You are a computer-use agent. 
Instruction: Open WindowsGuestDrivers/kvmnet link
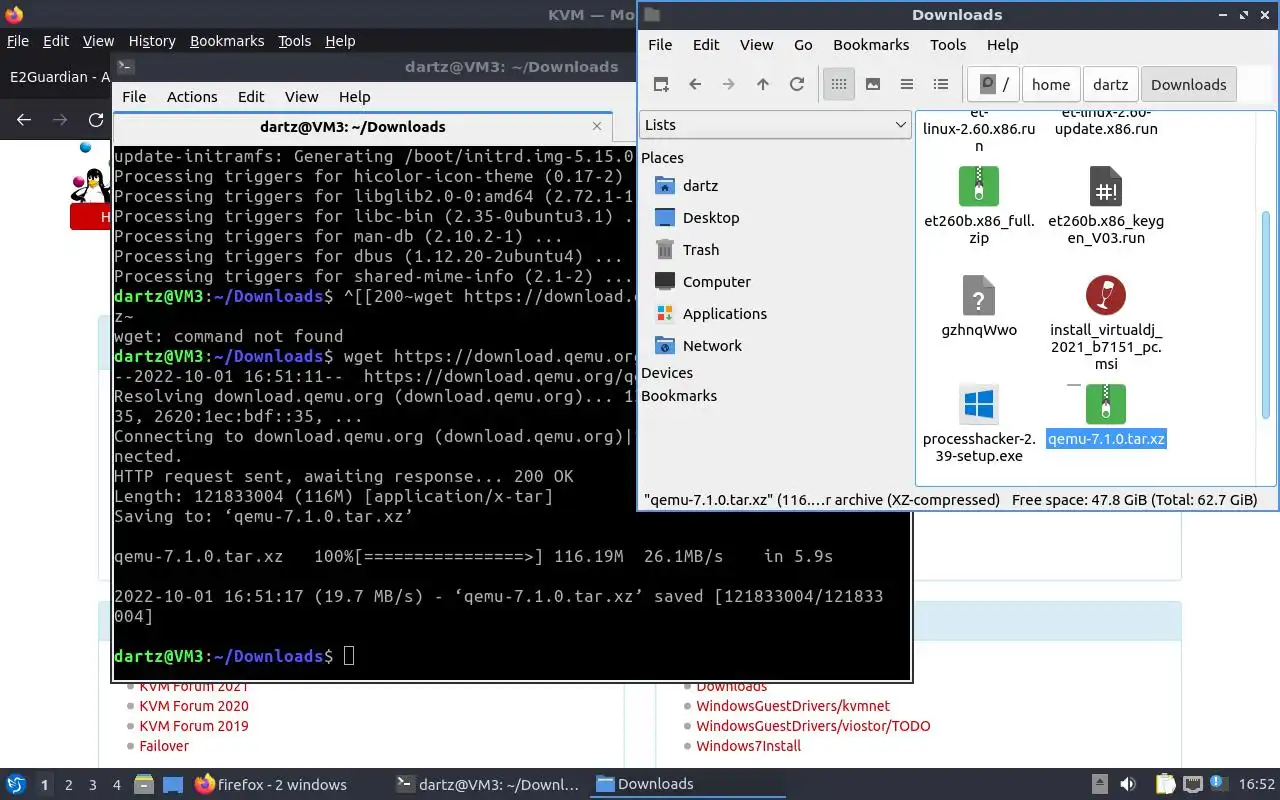coord(793,706)
